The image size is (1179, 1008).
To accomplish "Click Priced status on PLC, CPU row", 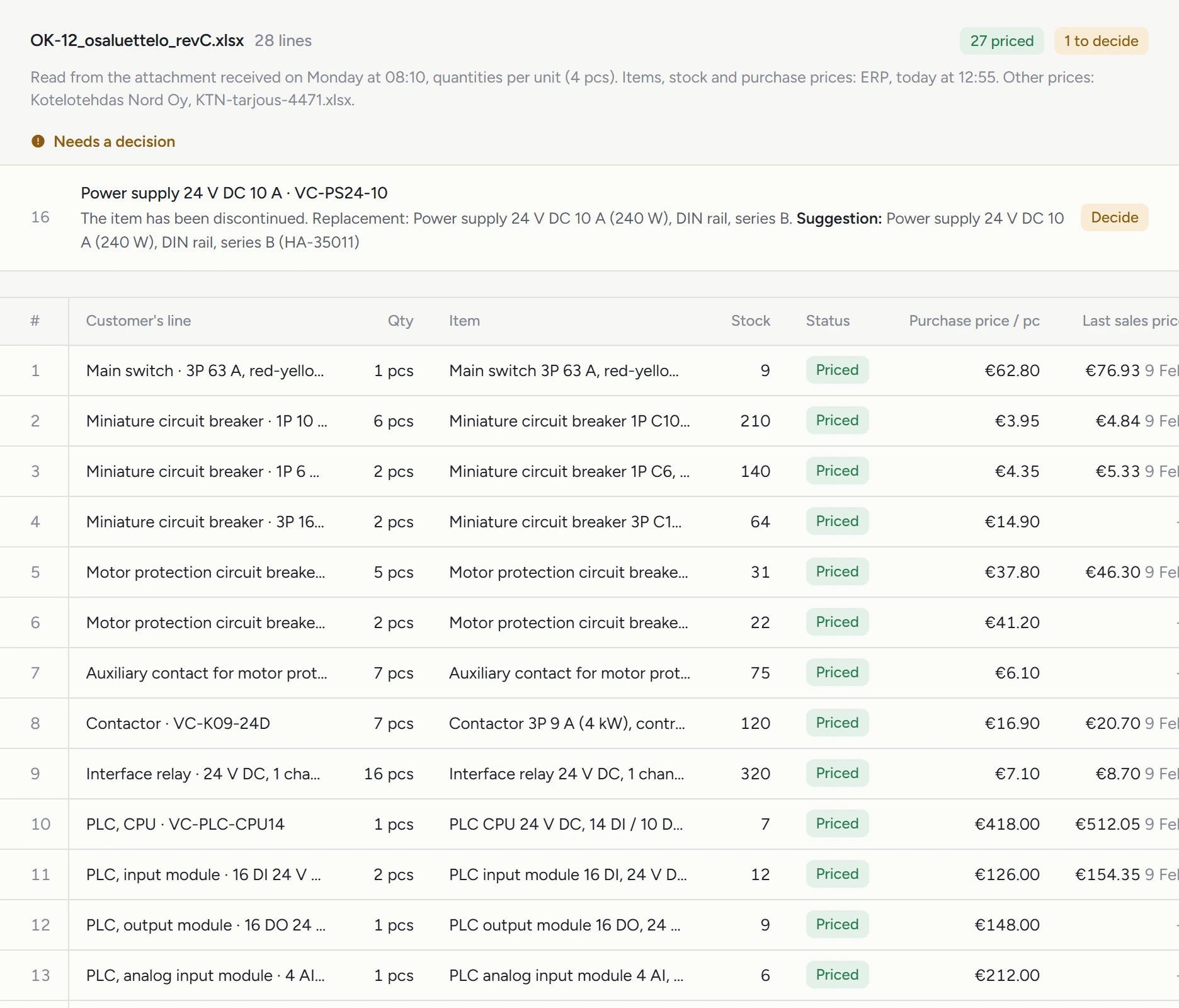I will (x=837, y=823).
